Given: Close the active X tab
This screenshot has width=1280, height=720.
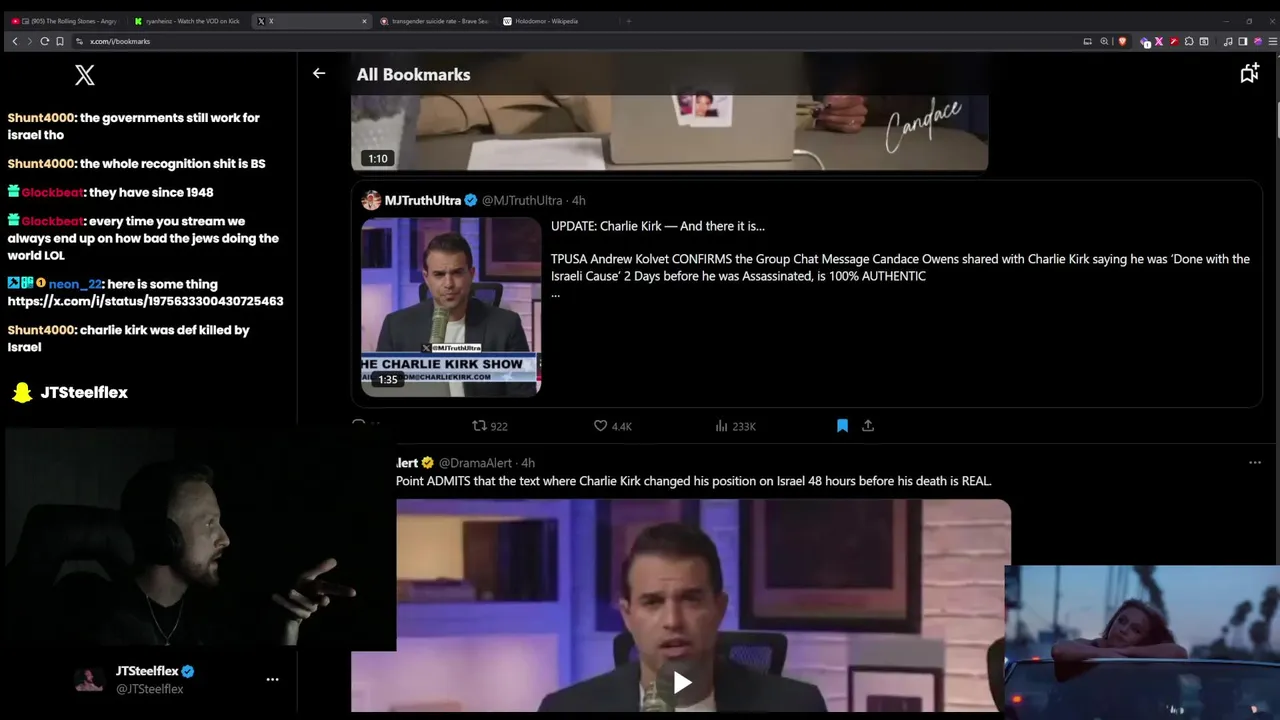Looking at the screenshot, I should [x=364, y=21].
